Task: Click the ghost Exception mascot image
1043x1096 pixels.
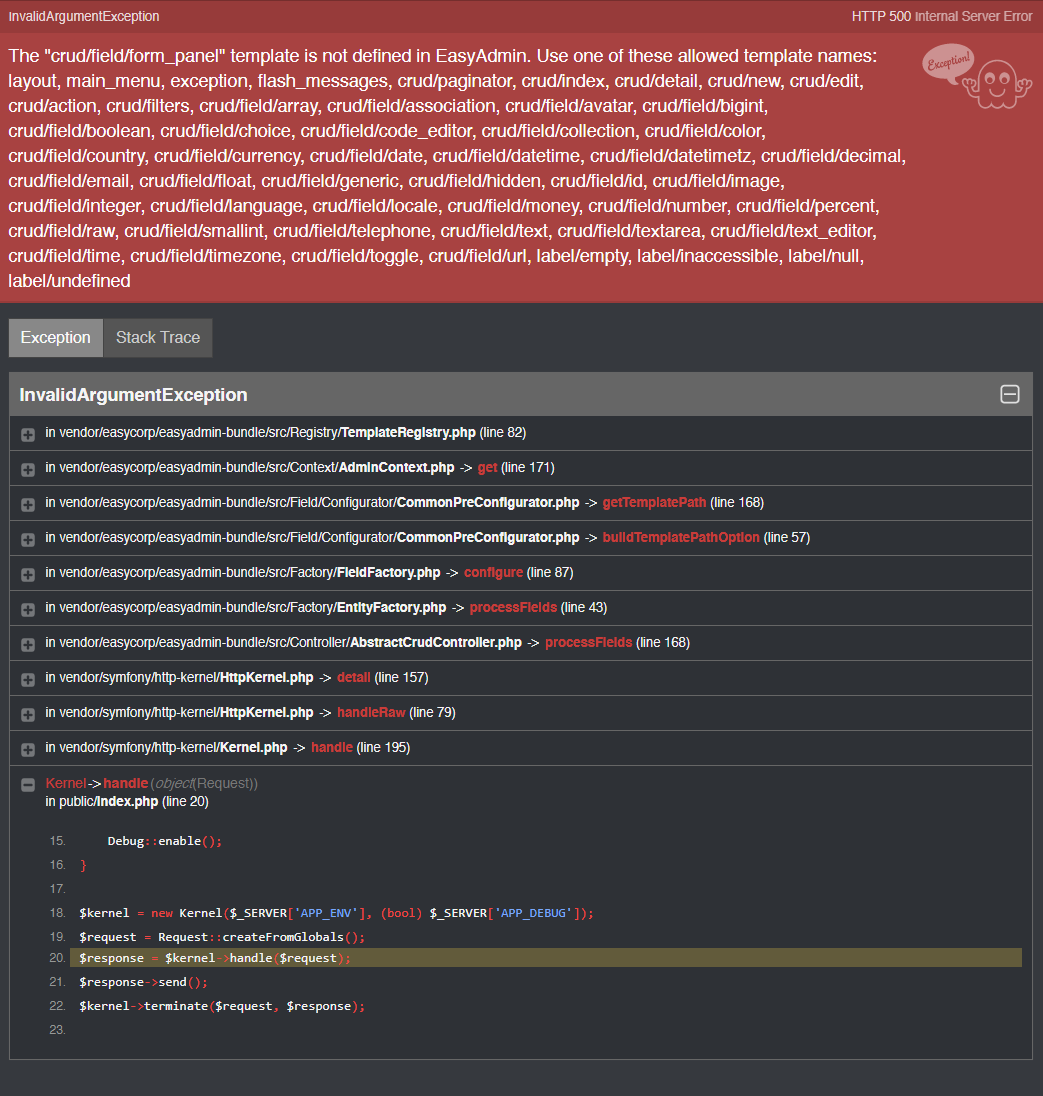Action: tap(977, 78)
